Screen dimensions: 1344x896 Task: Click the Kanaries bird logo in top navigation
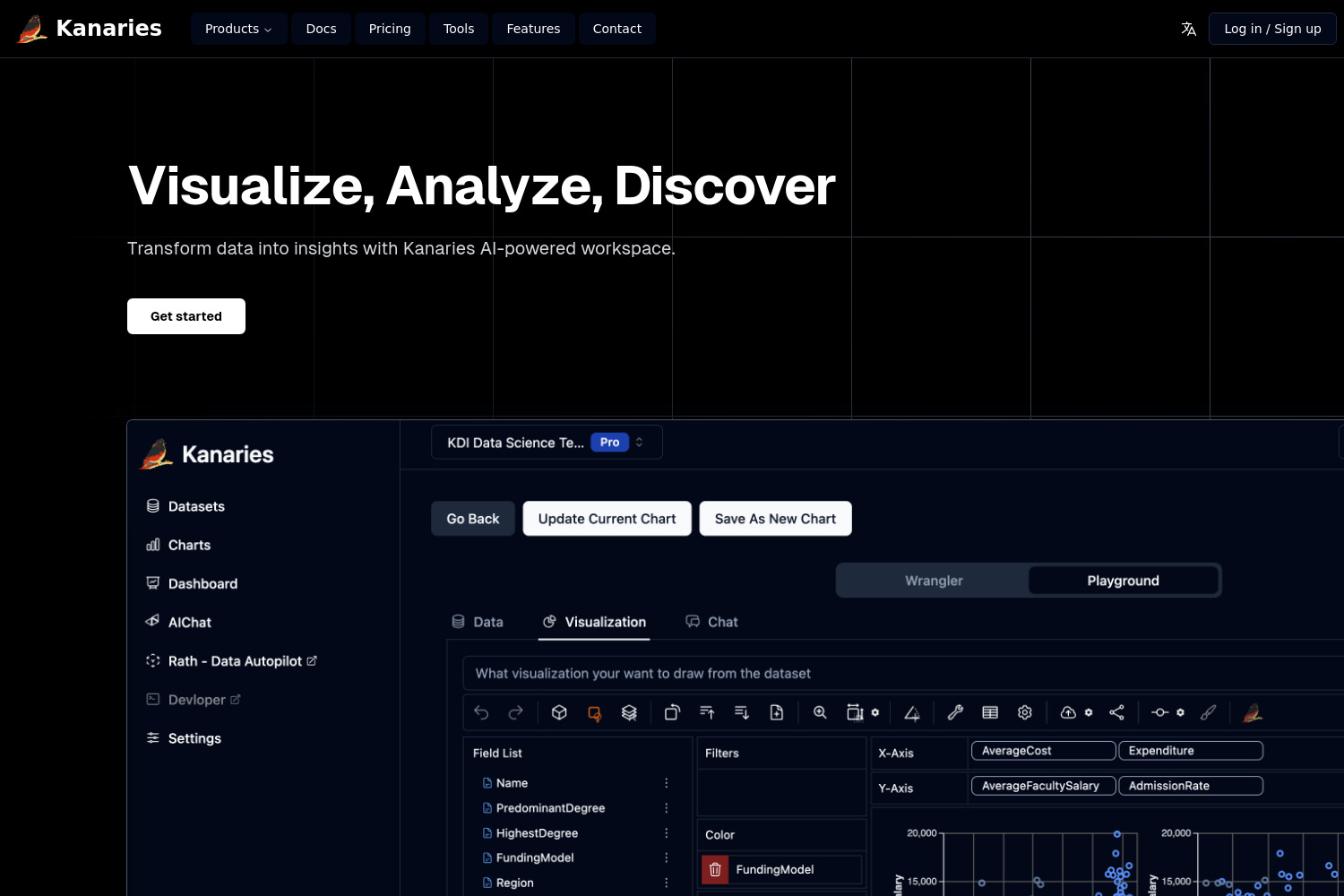(x=32, y=29)
